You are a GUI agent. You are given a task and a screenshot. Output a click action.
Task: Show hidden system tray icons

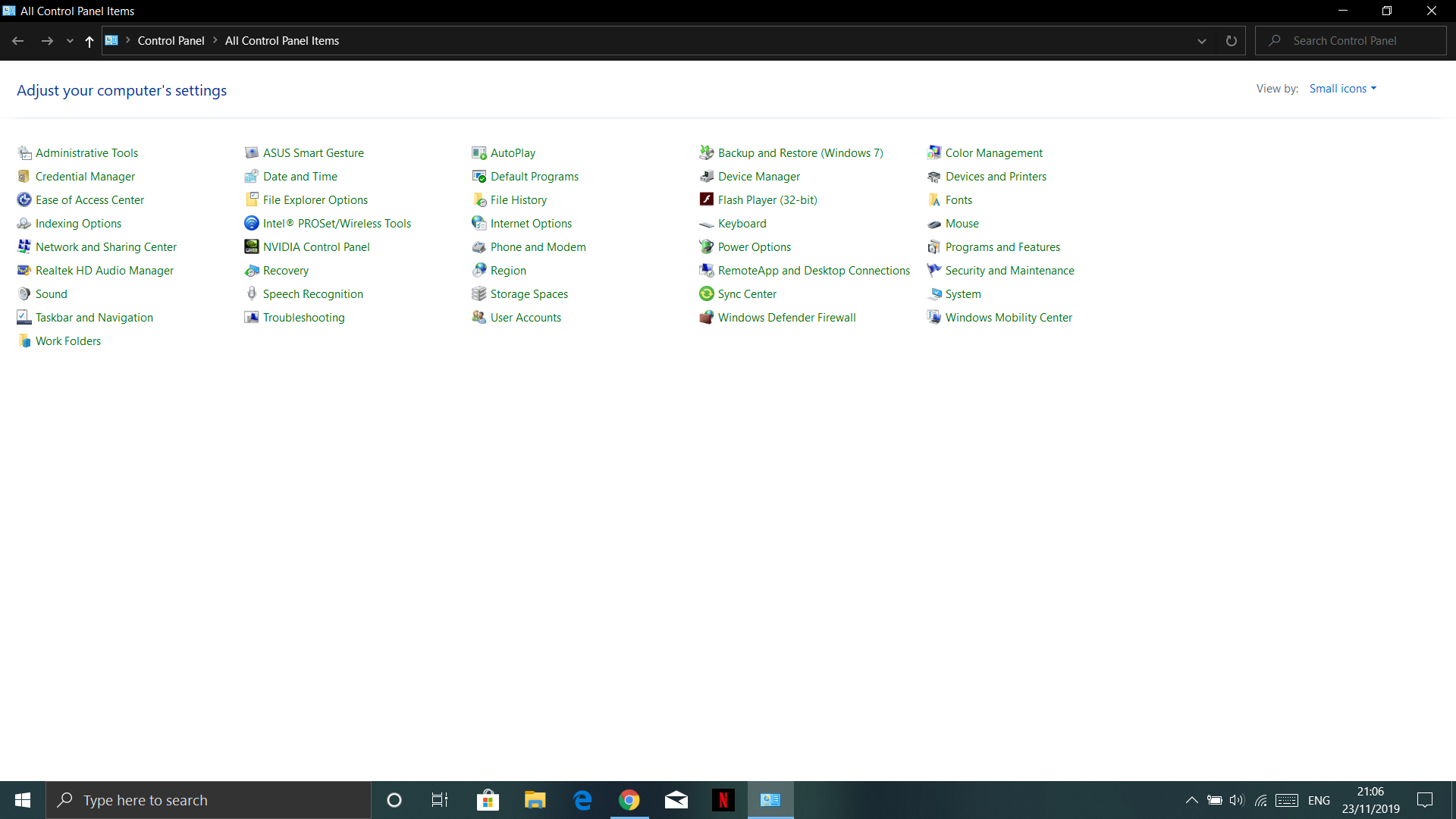(1191, 800)
